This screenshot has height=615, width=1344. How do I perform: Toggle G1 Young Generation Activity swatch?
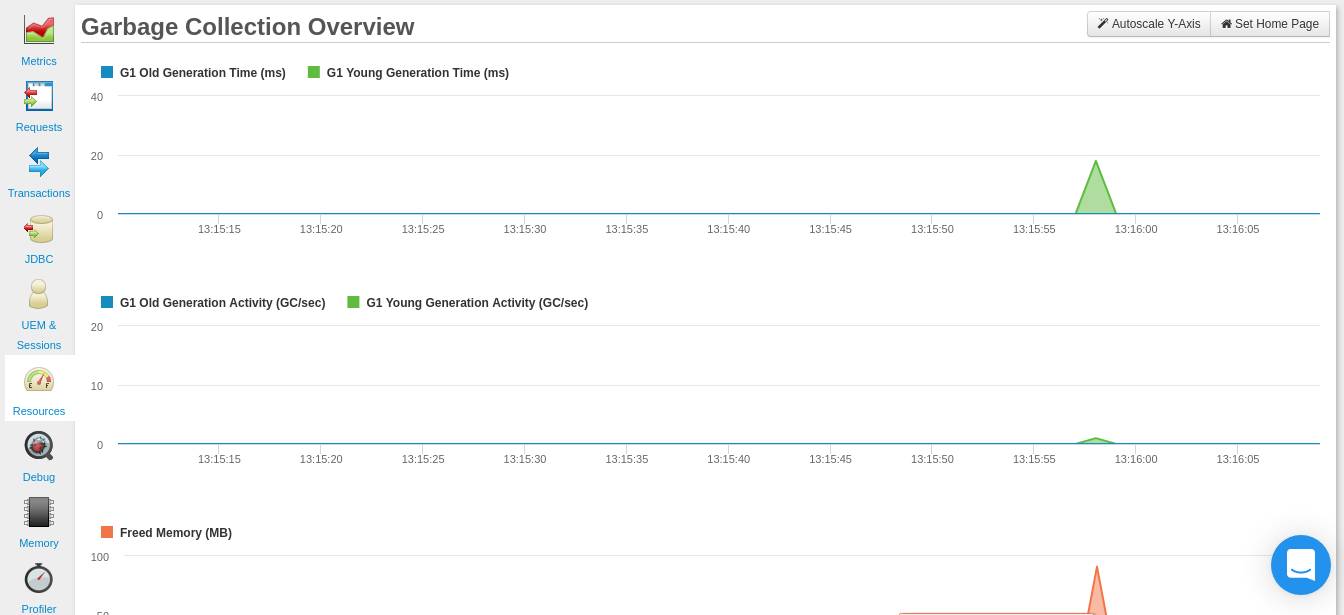tap(353, 302)
